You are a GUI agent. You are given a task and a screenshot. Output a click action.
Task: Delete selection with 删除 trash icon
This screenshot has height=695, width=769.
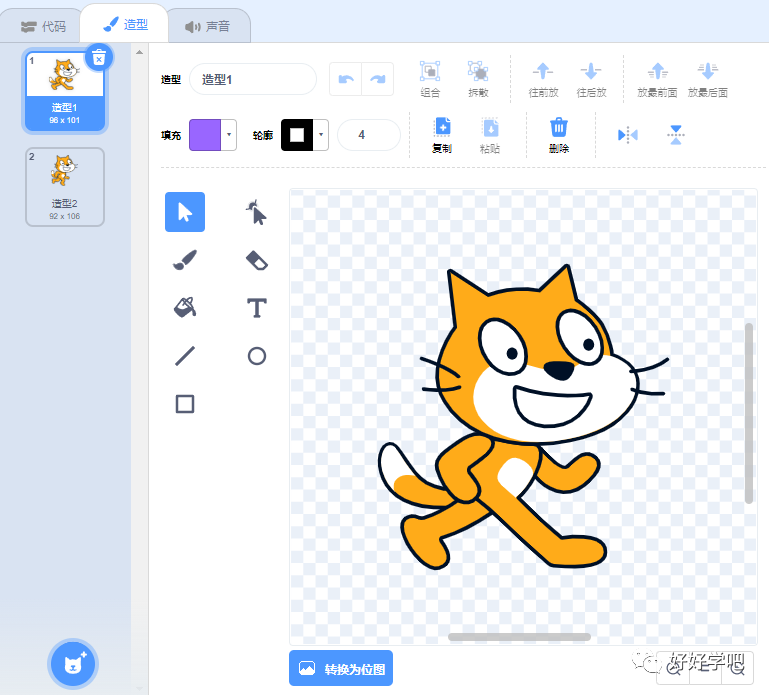click(559, 135)
